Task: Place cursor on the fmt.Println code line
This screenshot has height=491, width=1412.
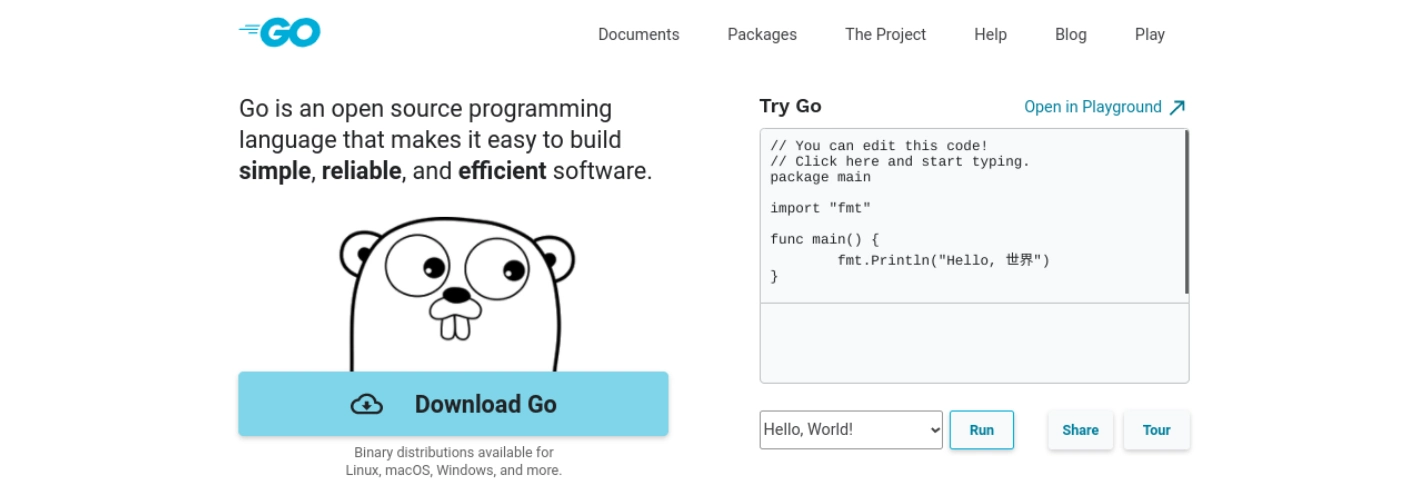Action: [x=943, y=260]
